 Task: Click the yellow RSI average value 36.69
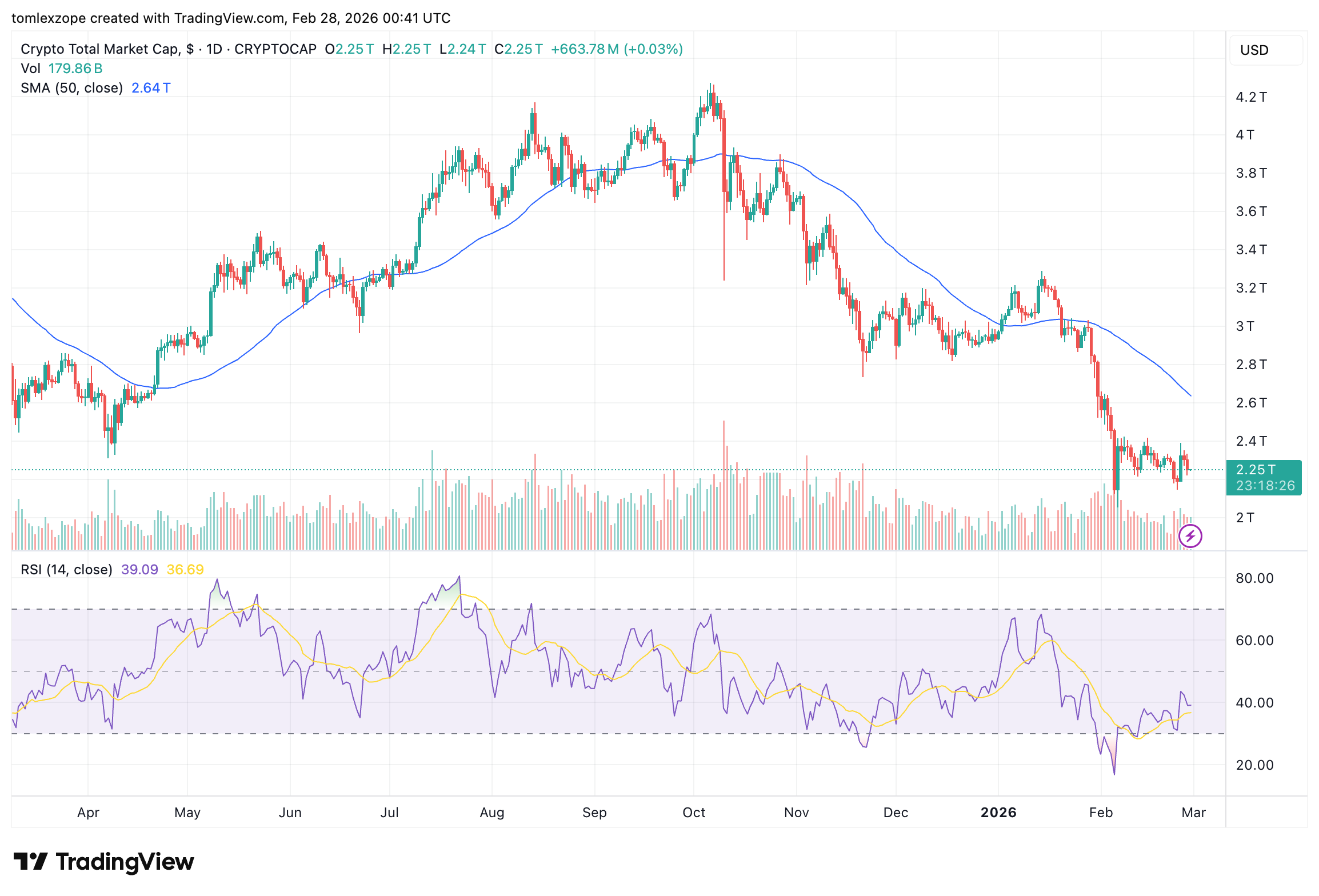click(x=185, y=570)
